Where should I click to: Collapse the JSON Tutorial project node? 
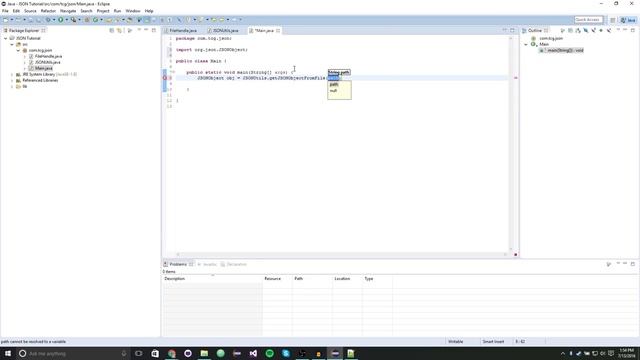click(6, 38)
